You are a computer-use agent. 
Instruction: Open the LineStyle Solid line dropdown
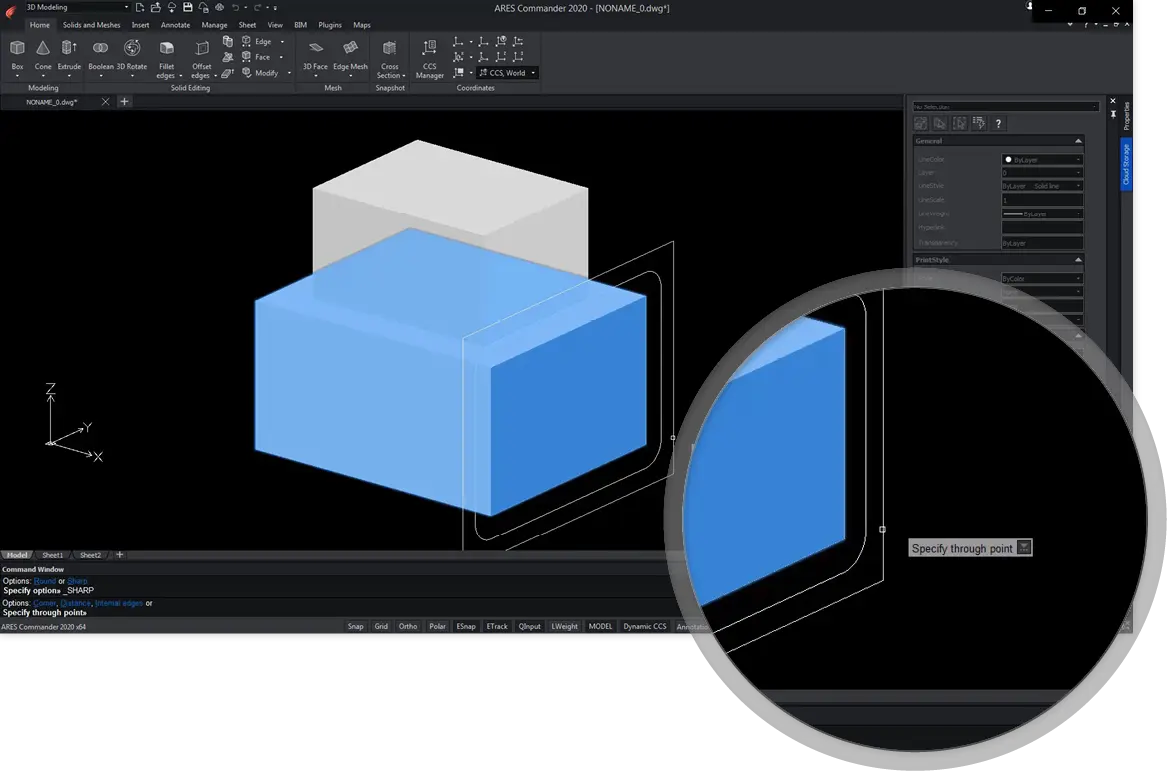[1042, 186]
